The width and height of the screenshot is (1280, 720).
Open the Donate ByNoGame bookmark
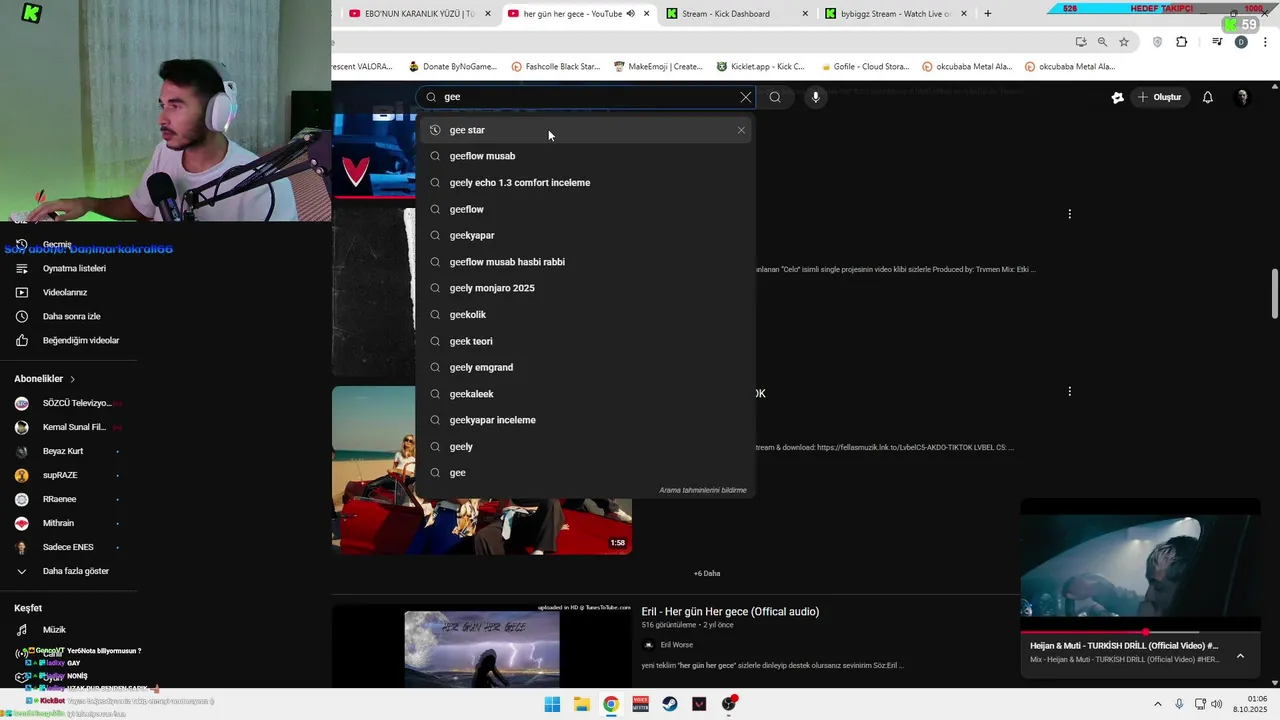pos(451,67)
